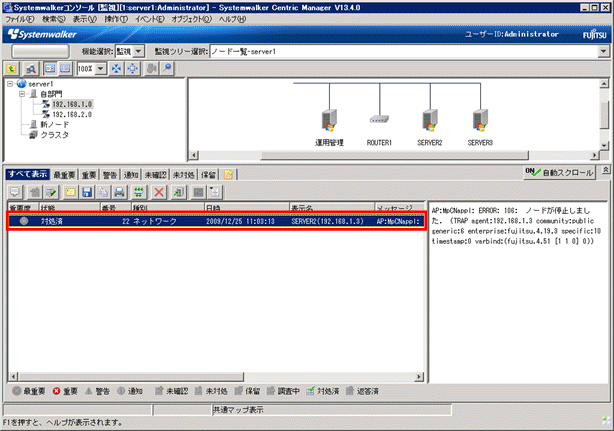Click the shrink-to-fit arrows icon

116,69
